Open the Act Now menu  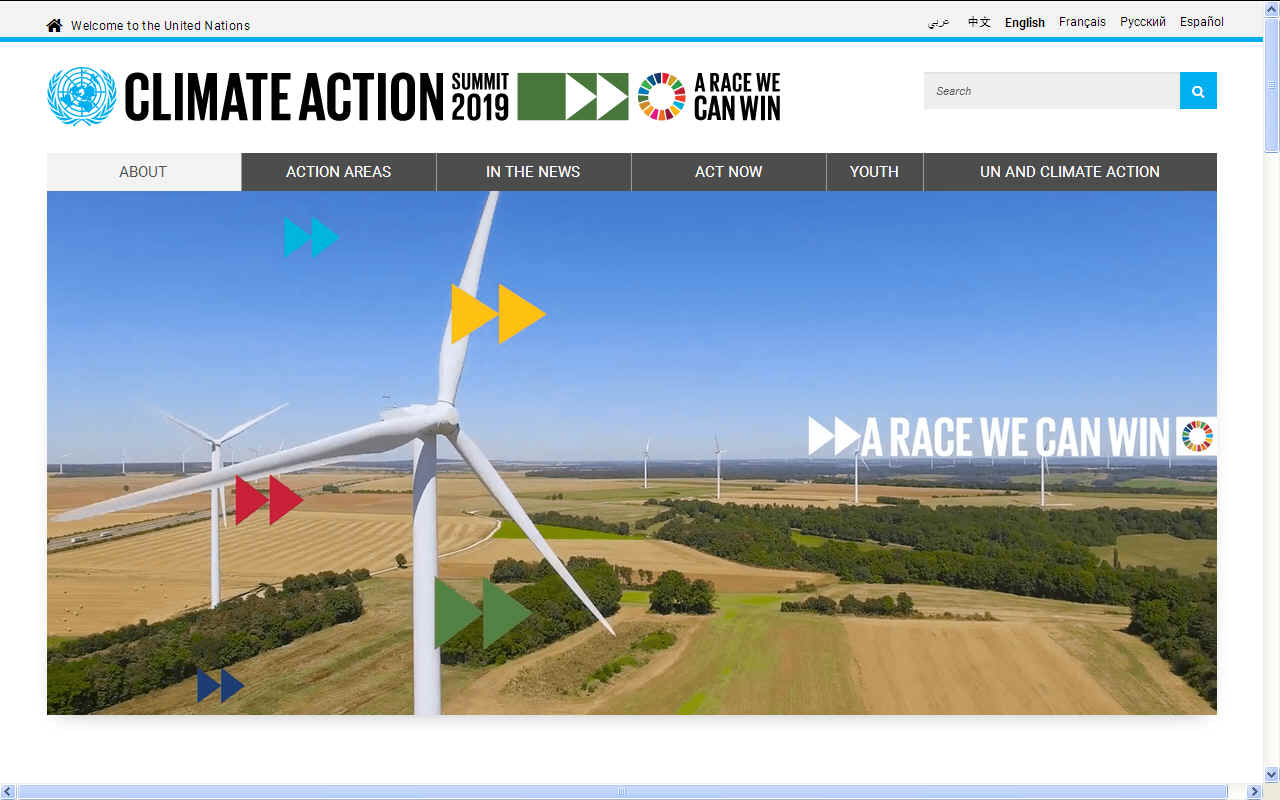pos(729,172)
